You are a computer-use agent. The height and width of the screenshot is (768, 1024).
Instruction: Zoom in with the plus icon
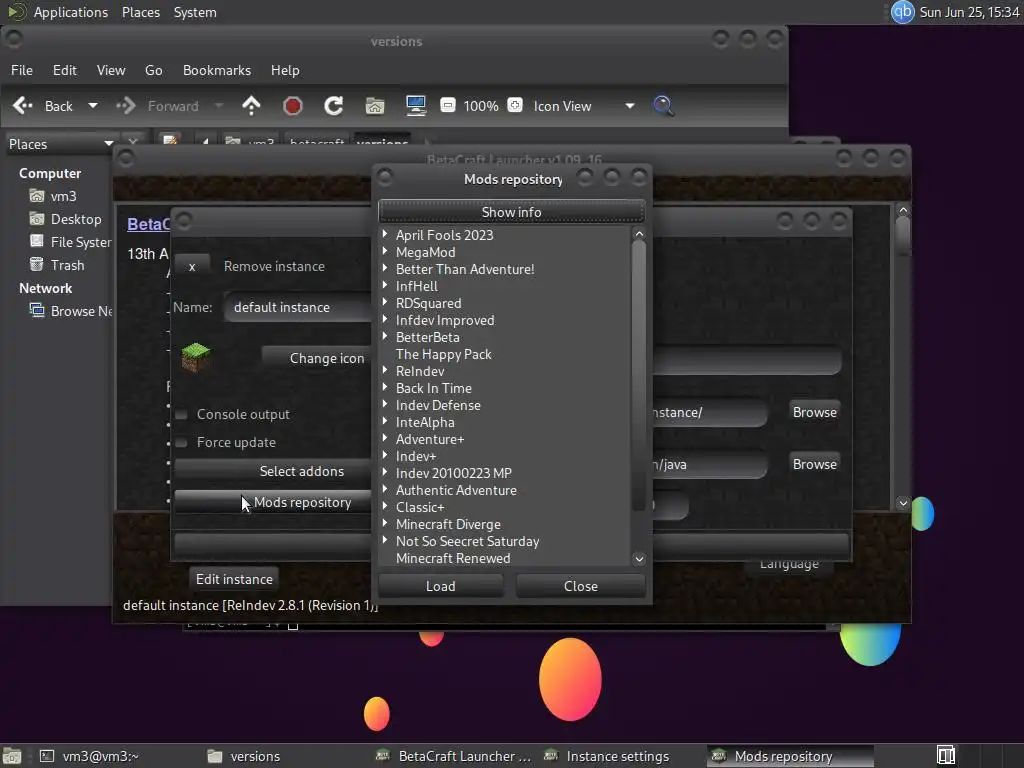(515, 105)
